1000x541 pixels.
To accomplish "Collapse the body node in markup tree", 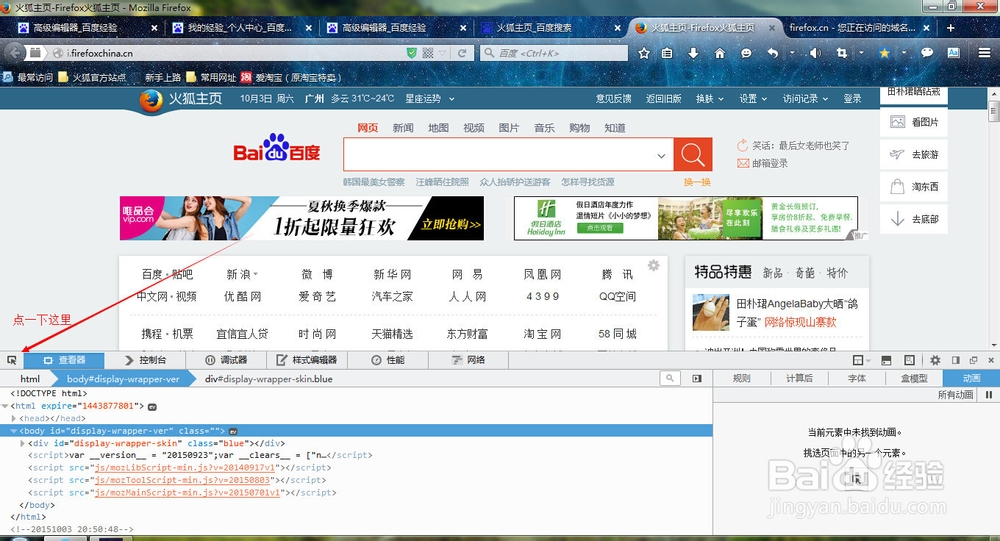I will click(14, 431).
